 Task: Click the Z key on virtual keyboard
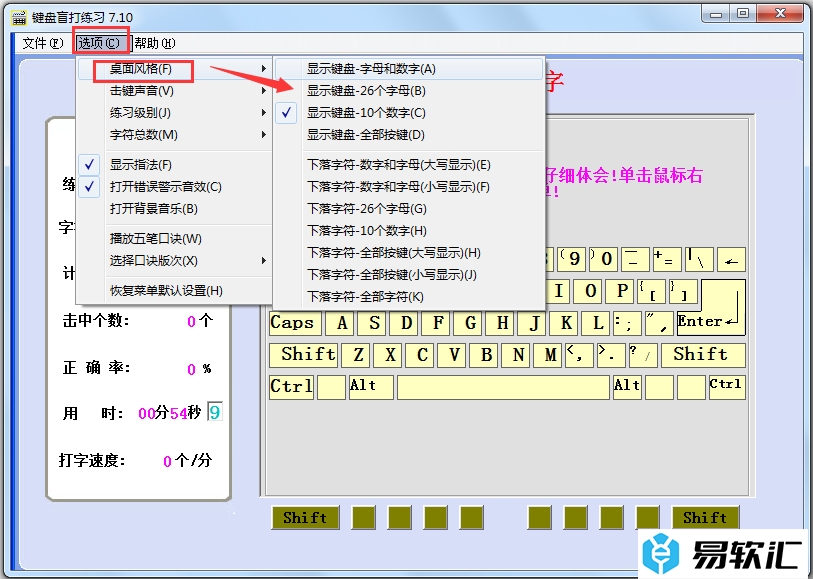pos(358,355)
